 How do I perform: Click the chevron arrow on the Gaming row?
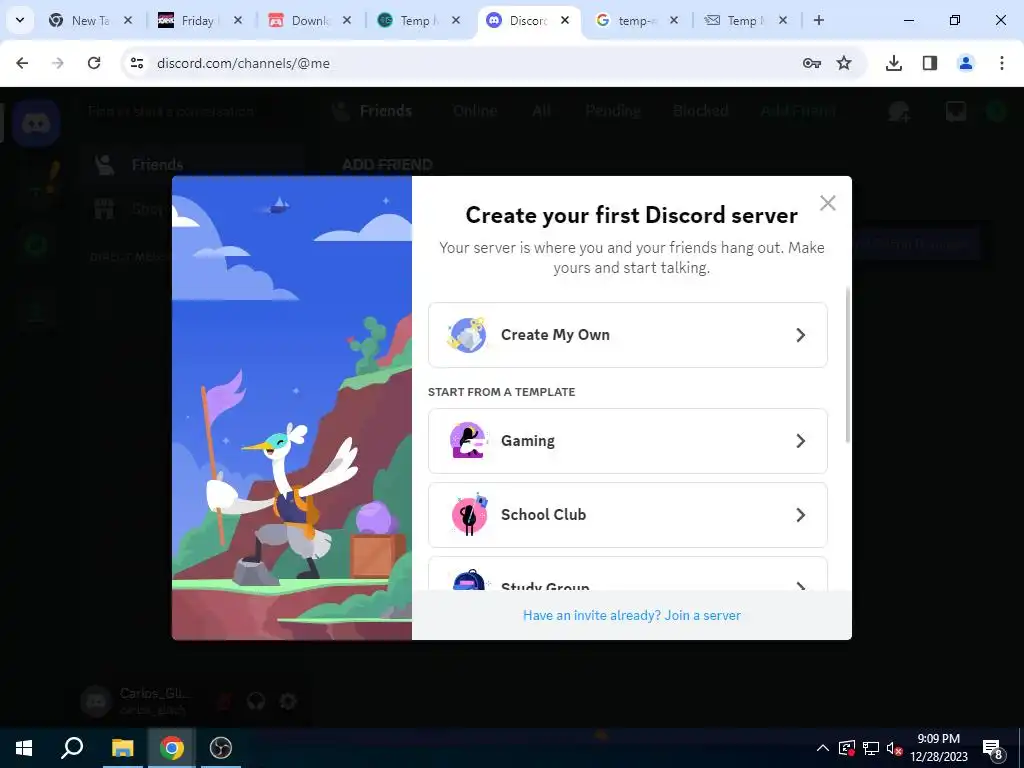pyautogui.click(x=801, y=441)
